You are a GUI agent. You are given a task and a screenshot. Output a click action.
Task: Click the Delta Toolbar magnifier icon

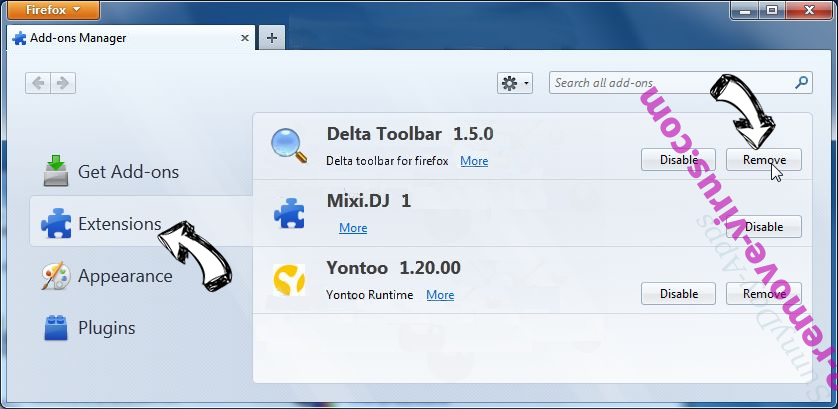(289, 146)
